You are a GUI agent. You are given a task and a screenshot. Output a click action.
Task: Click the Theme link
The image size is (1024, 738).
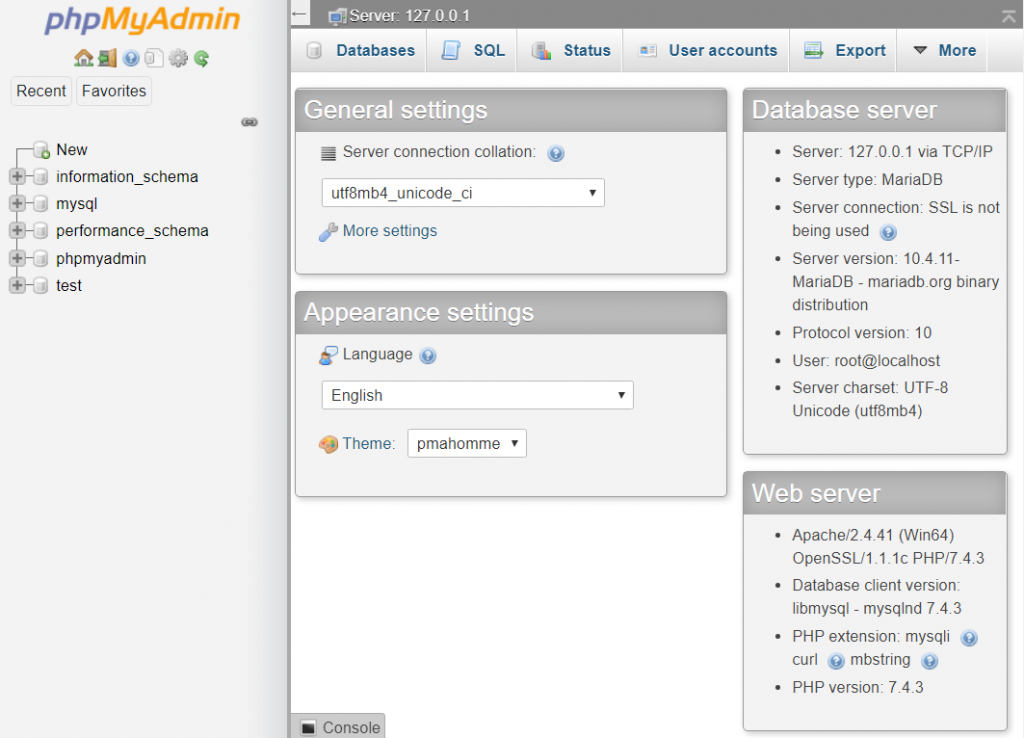pyautogui.click(x=369, y=444)
